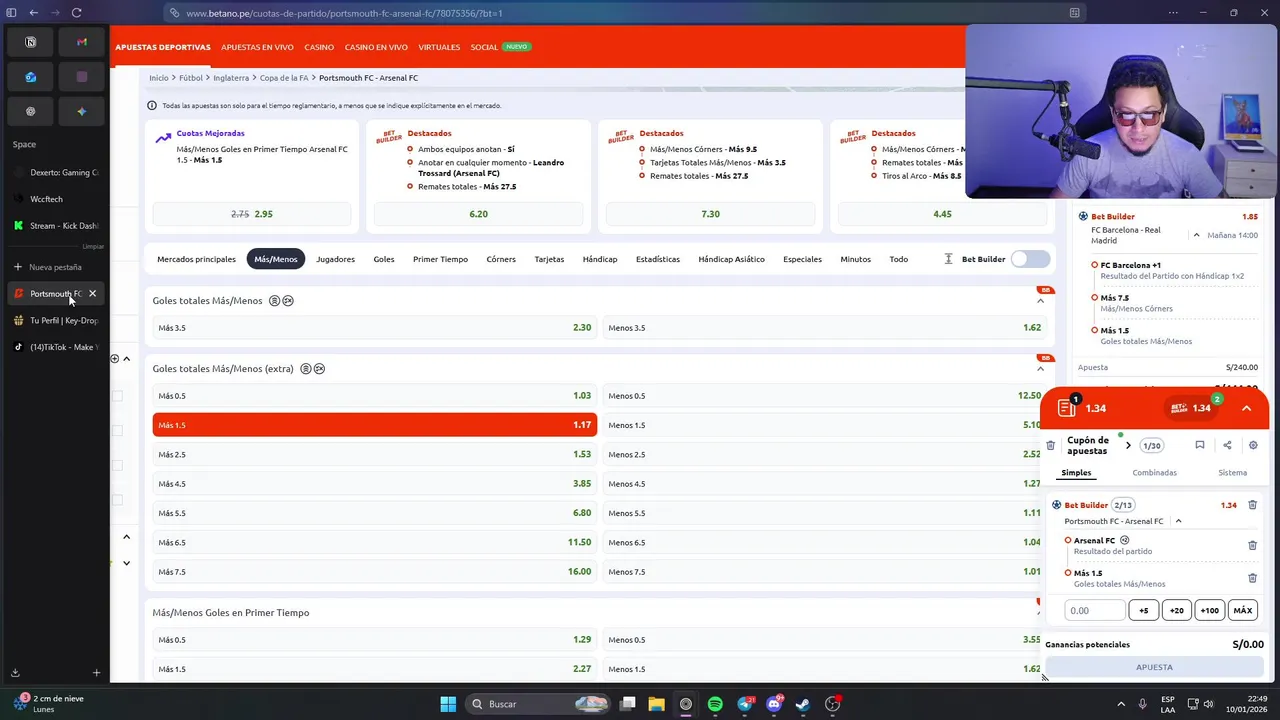
Task: Open Casino in the Betano top menu
Action: (x=319, y=47)
